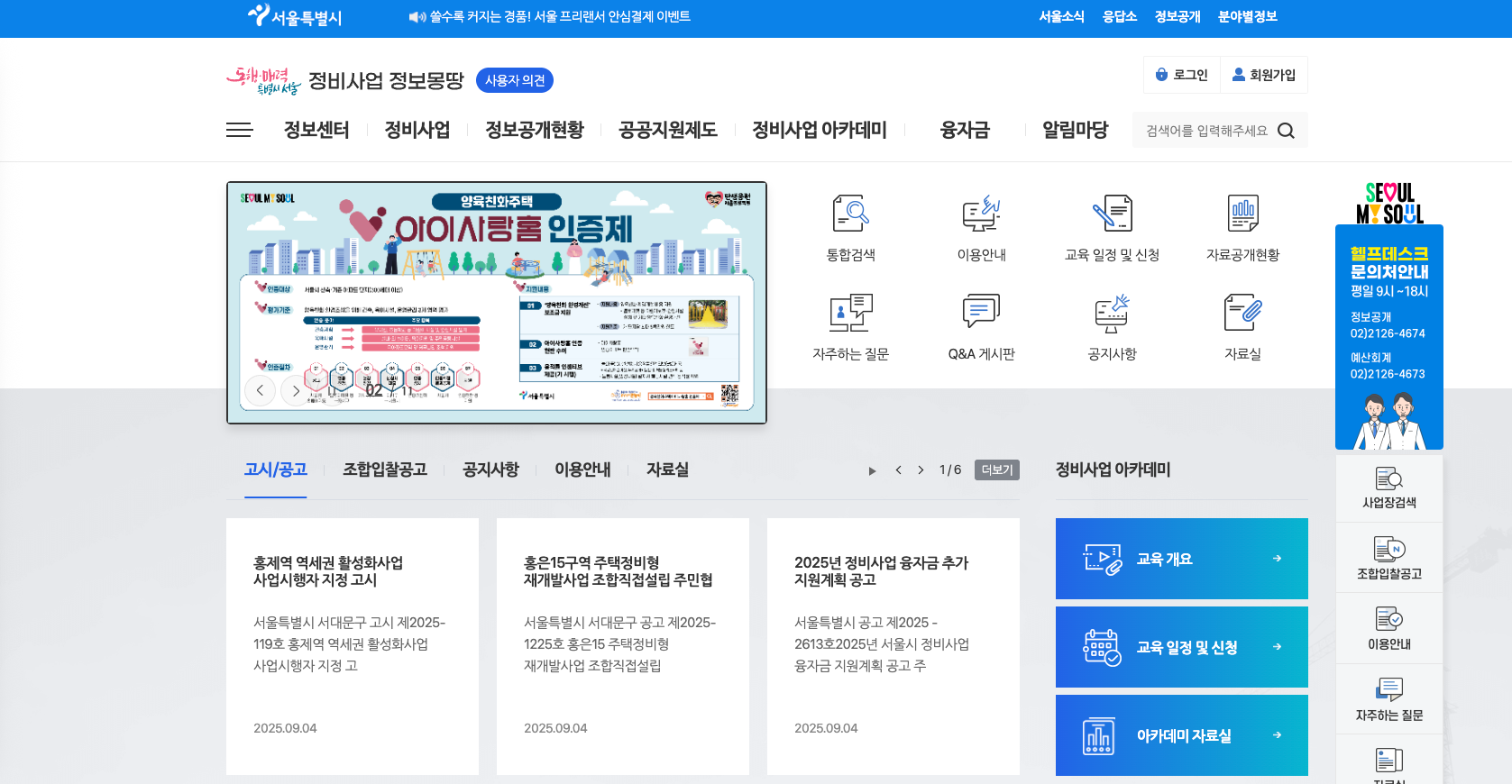Open 자료공개현황 chart icon
The image size is (1512, 784).
(1242, 214)
